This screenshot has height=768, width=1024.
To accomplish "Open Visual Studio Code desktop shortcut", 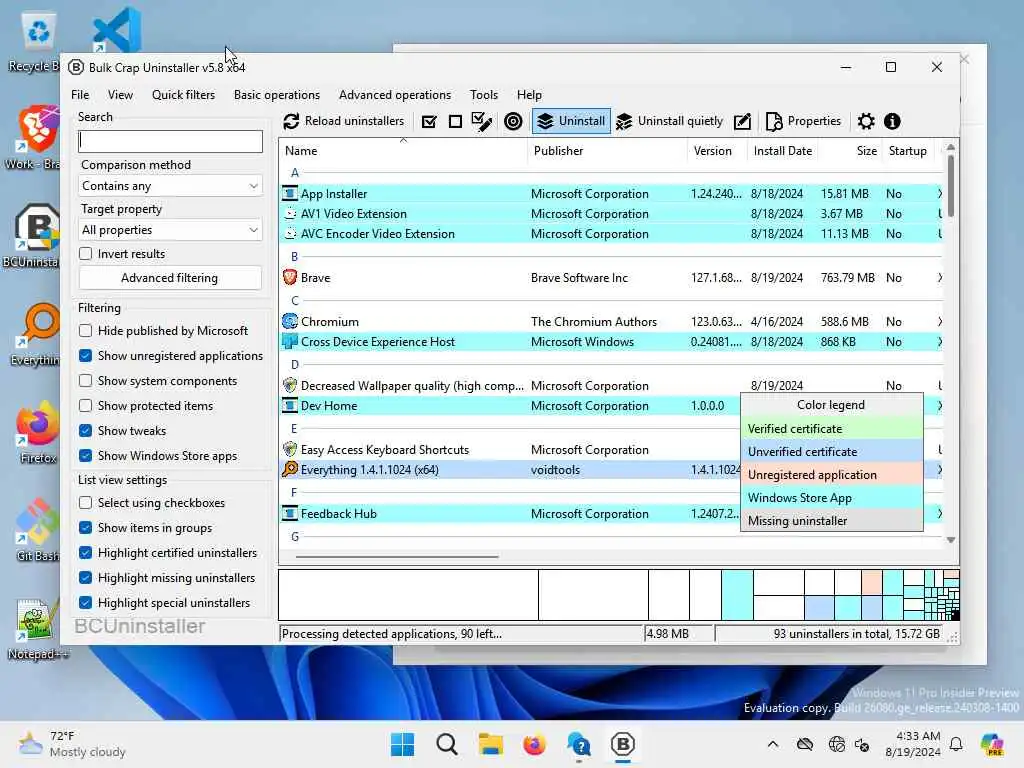I will pos(118,29).
